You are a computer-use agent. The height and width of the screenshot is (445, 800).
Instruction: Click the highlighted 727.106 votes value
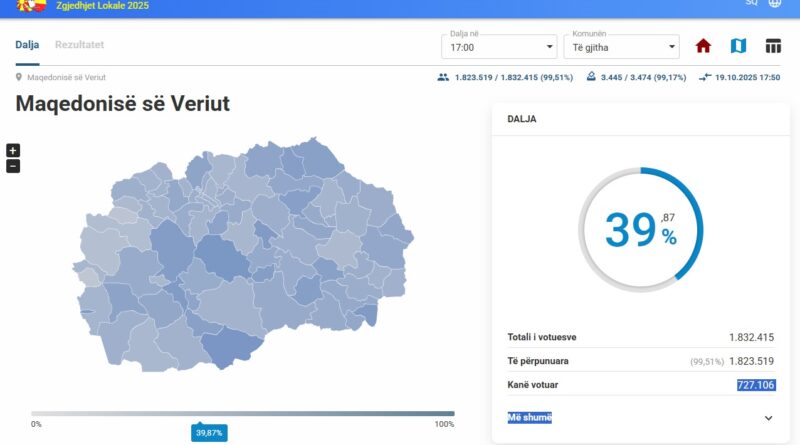pyautogui.click(x=756, y=385)
